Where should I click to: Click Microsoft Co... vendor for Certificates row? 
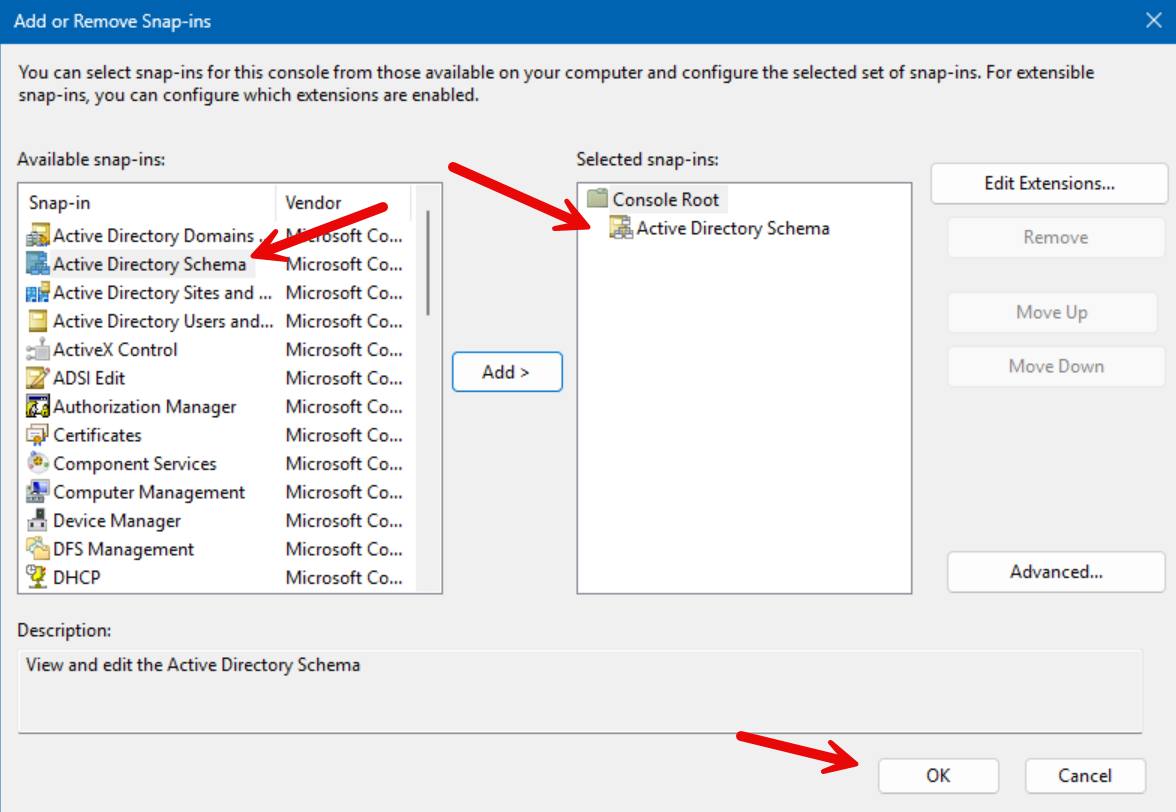344,435
